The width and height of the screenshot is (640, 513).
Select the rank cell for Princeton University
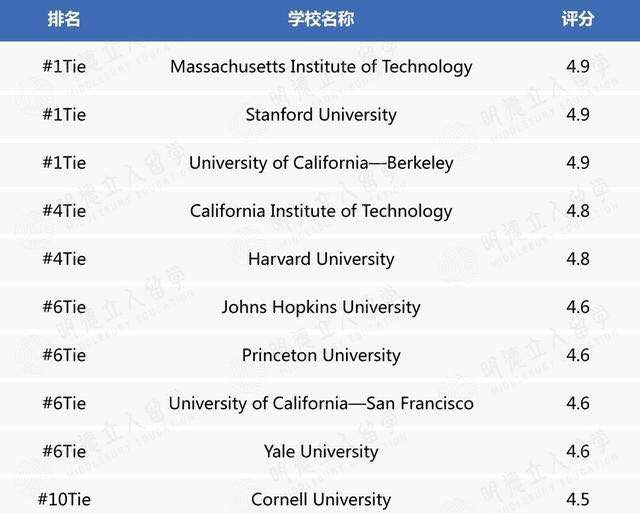64,355
